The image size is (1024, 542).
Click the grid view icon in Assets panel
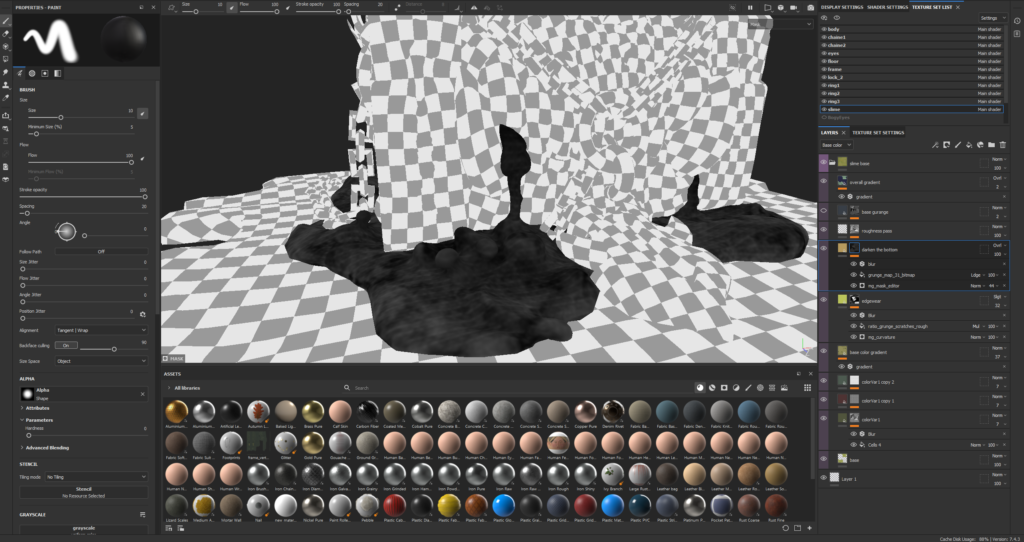[x=807, y=388]
